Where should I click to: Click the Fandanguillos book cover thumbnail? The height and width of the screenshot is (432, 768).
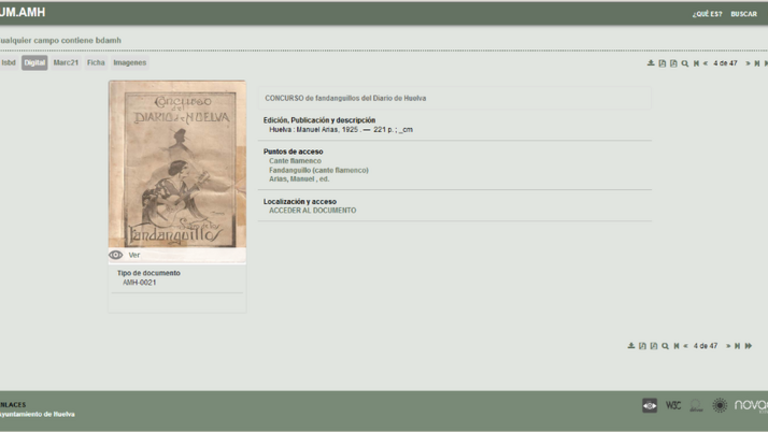click(177, 163)
